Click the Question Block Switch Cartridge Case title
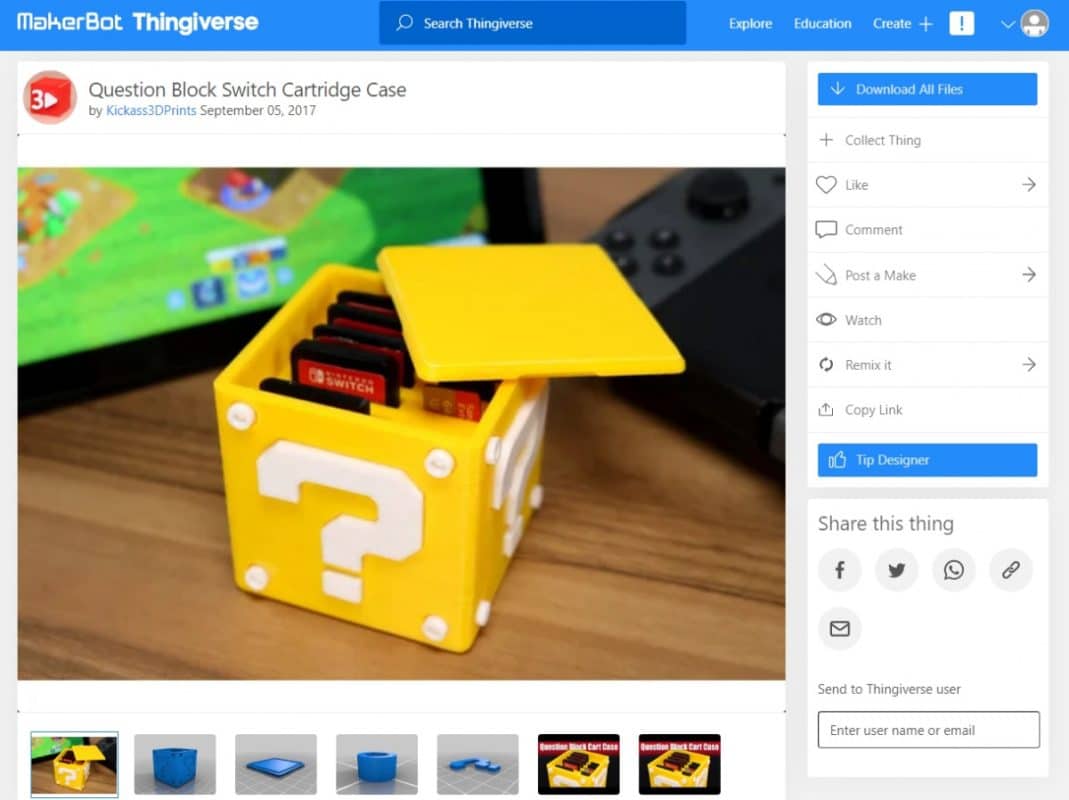 click(247, 89)
